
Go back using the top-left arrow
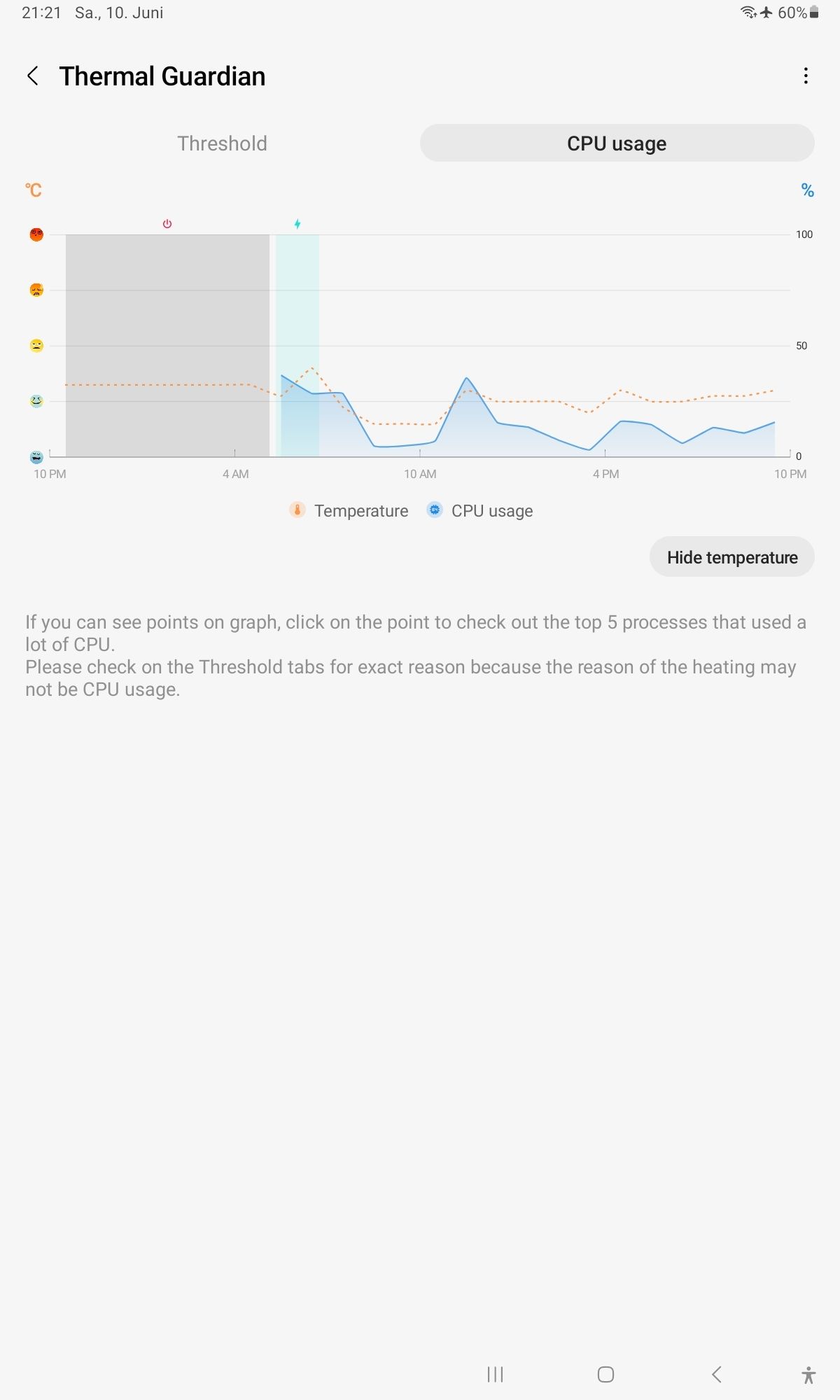(x=32, y=76)
